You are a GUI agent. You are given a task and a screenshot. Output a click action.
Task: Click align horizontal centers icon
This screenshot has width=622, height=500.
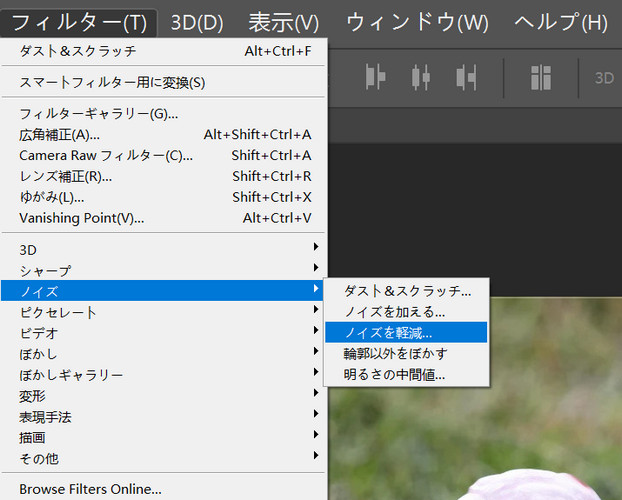(421, 77)
